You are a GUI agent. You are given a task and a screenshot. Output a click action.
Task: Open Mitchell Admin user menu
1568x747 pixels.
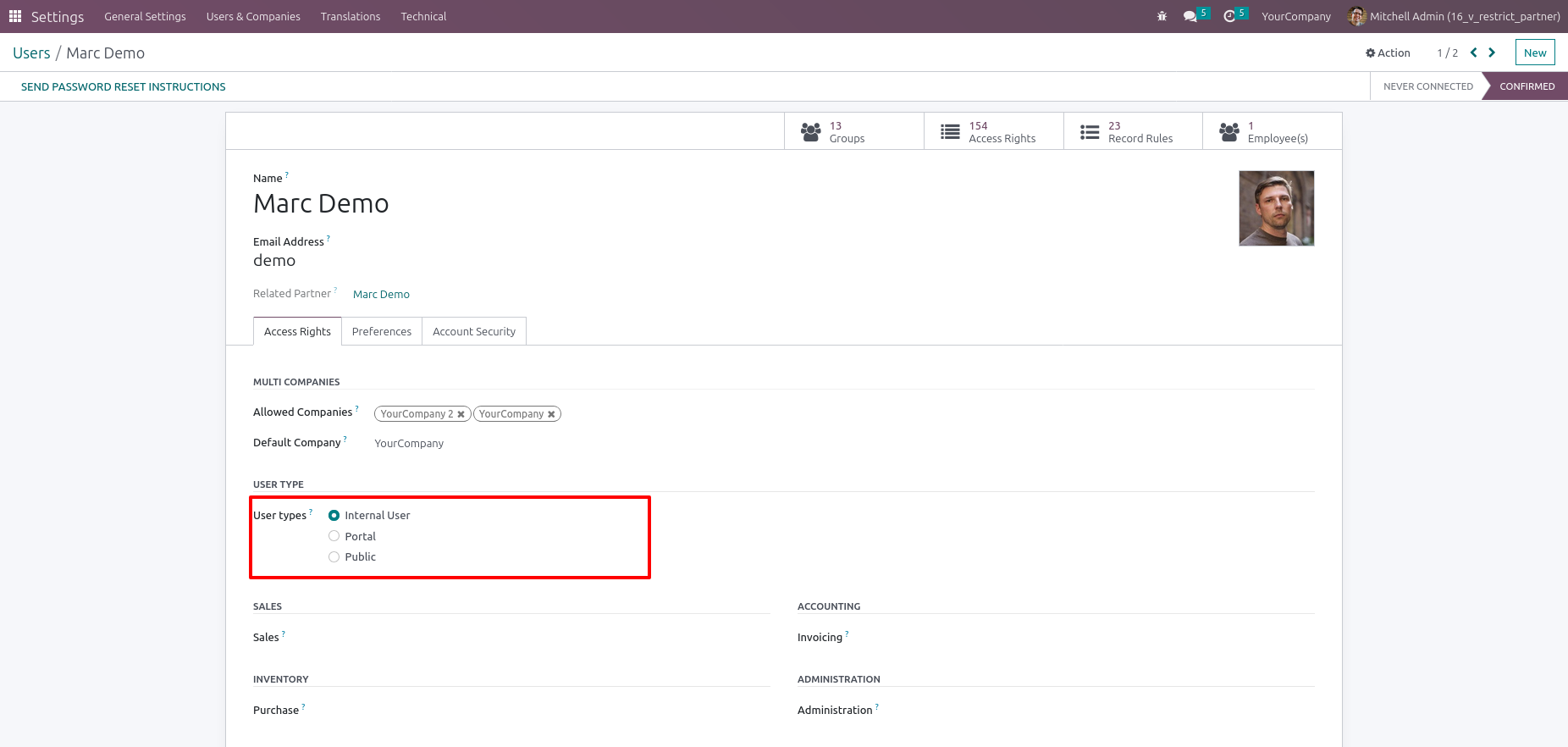1454,16
